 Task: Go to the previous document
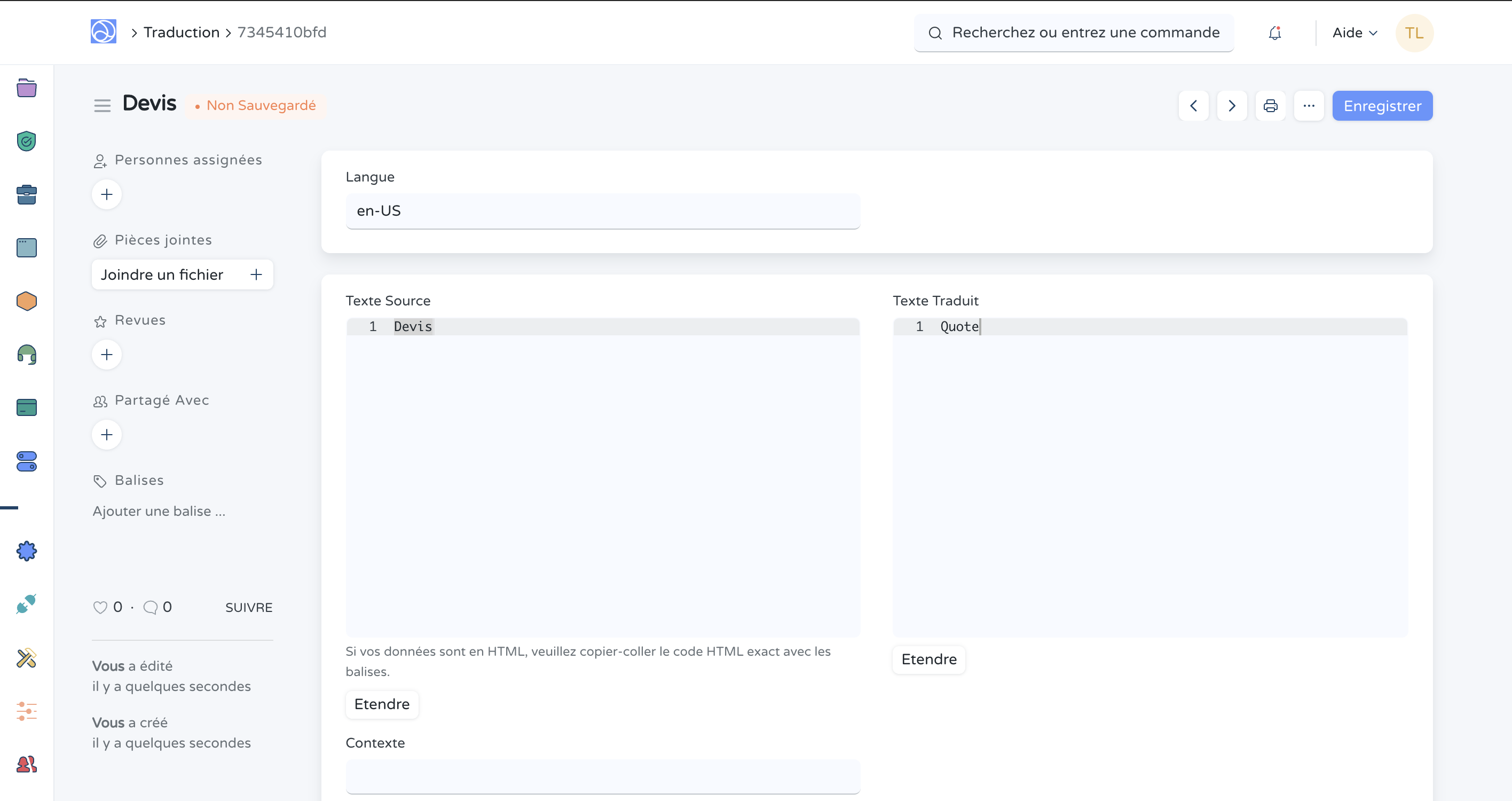click(1193, 106)
